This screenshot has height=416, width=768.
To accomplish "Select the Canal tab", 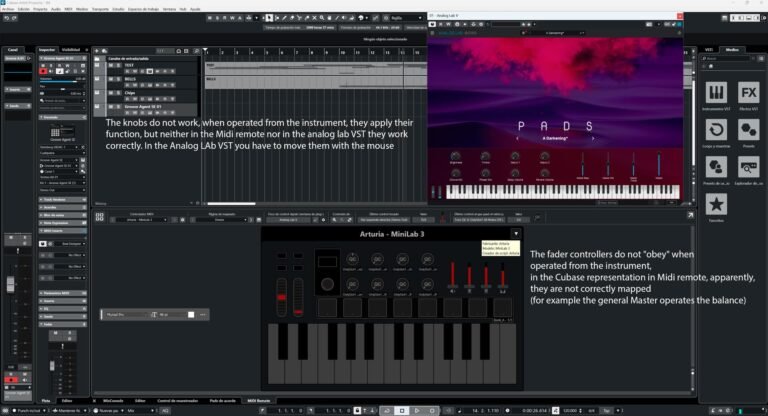I will tap(13, 50).
